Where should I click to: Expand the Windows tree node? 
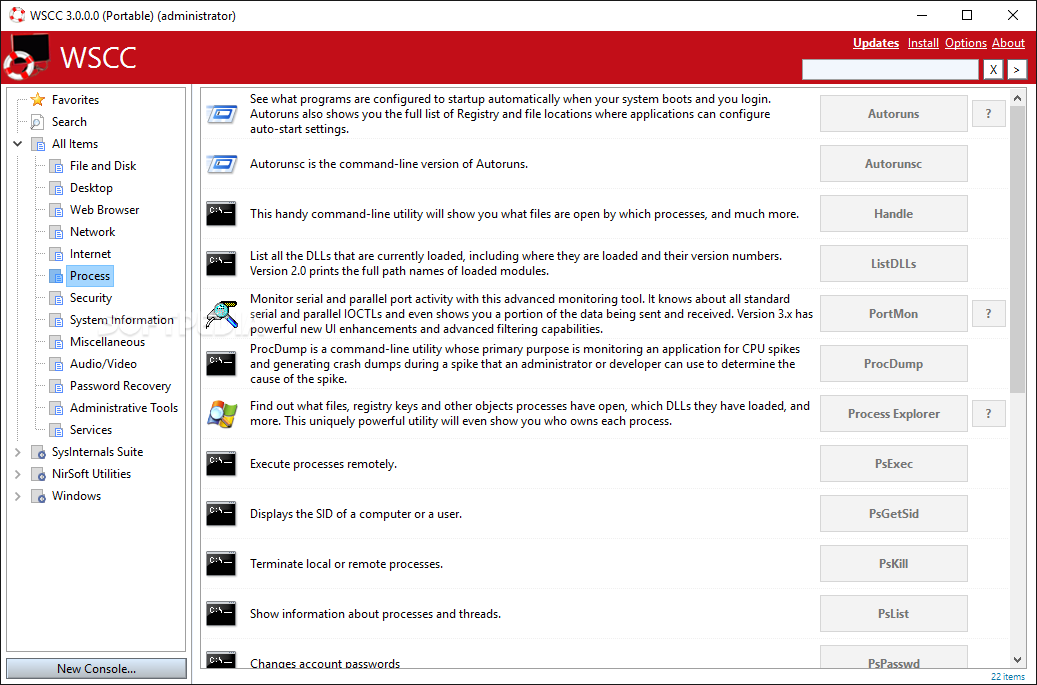[x=18, y=496]
